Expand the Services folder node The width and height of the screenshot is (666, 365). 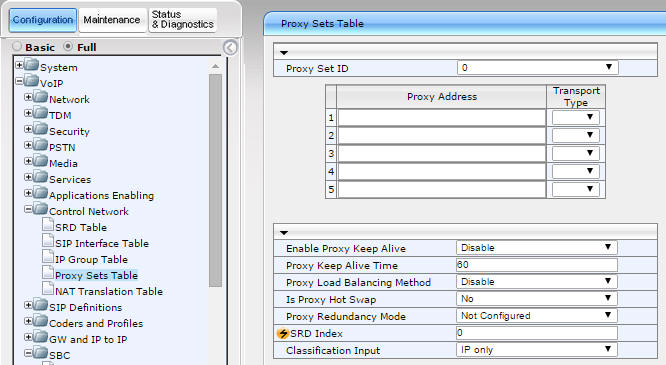tap(28, 177)
